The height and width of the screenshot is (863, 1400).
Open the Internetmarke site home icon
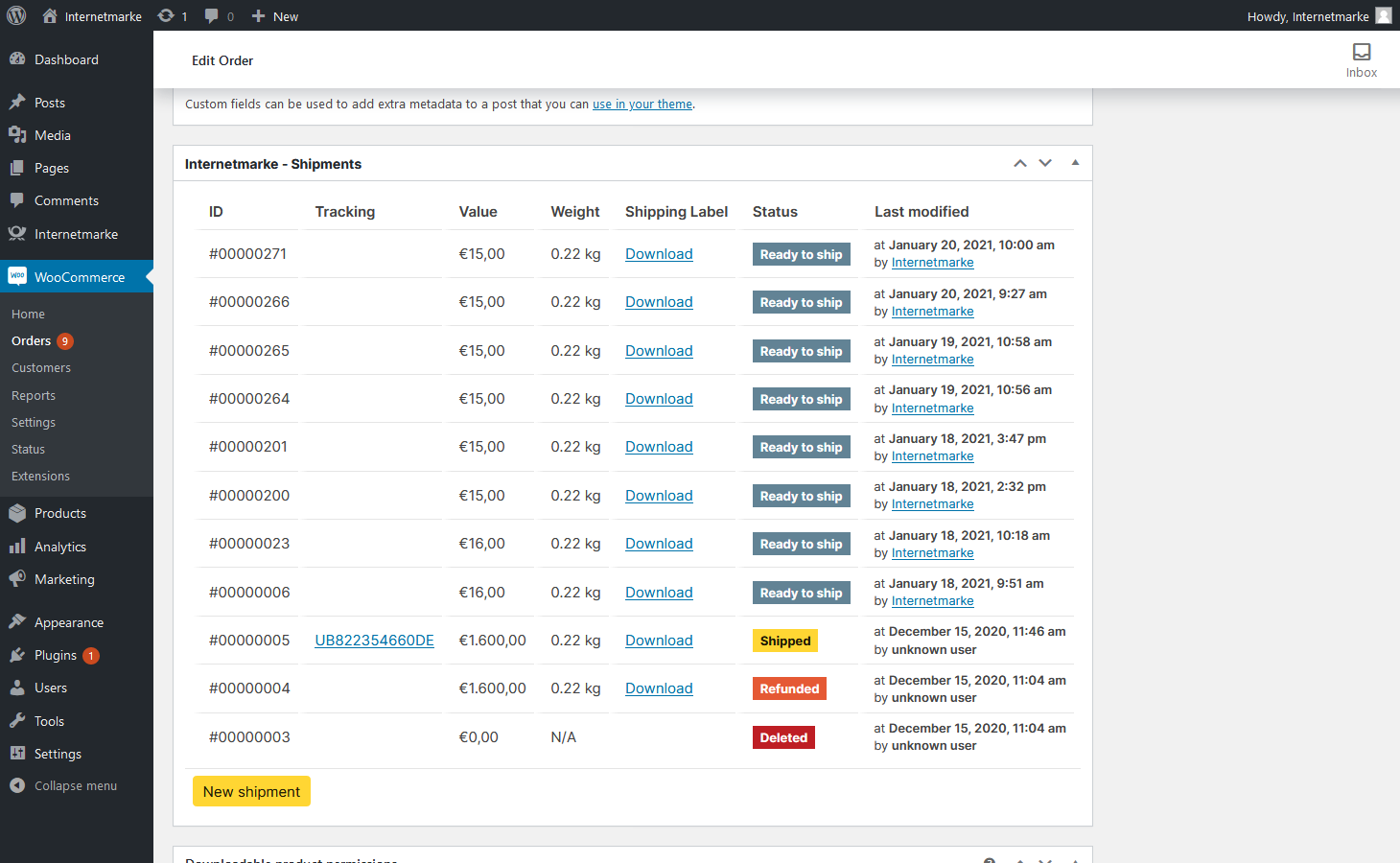point(50,15)
